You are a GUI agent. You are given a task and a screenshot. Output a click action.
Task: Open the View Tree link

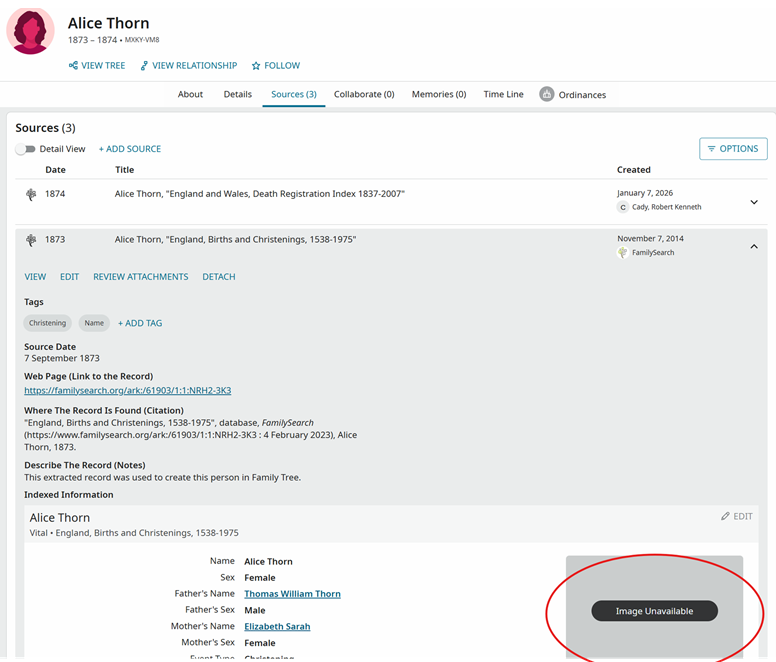[x=97, y=65]
